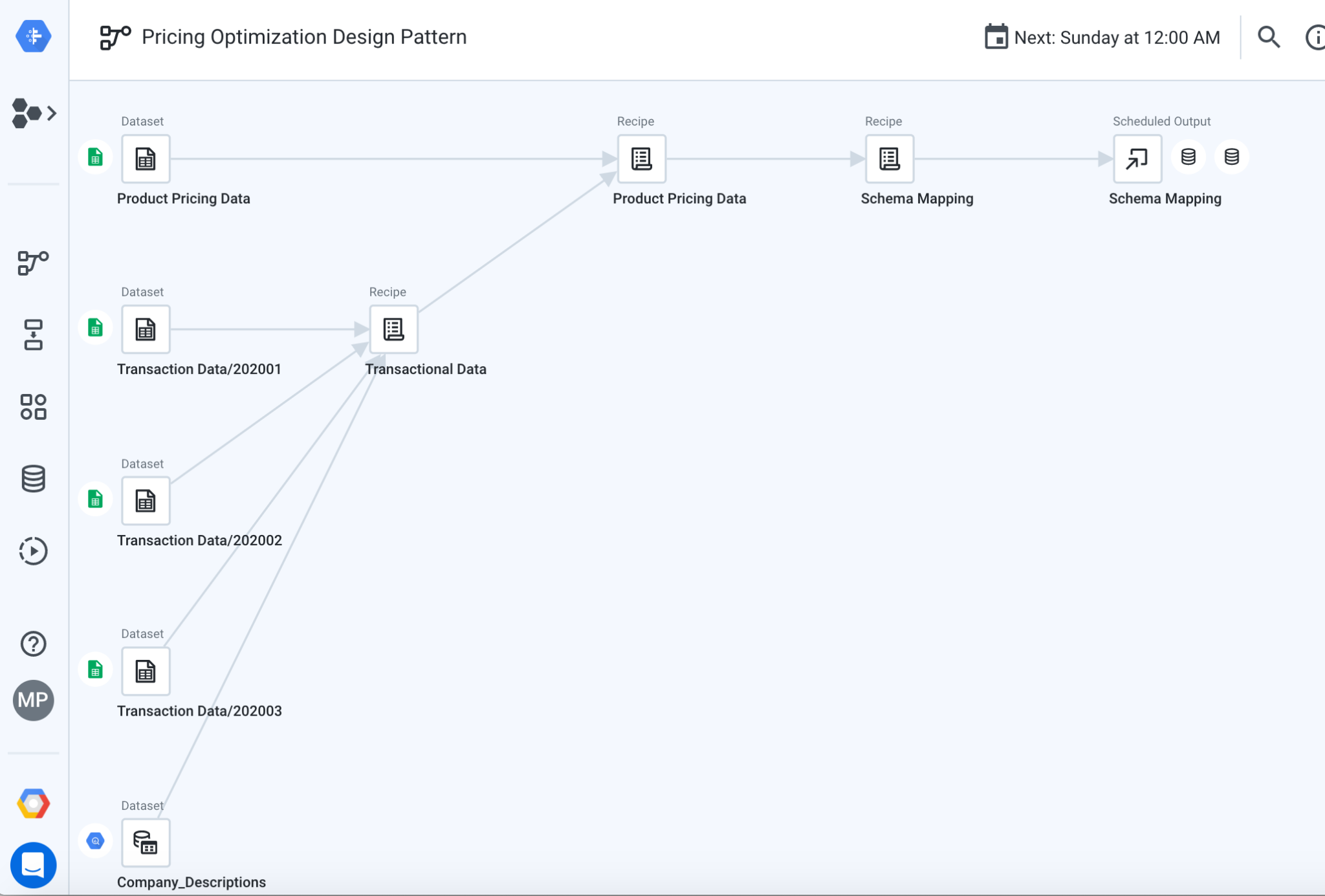Open the chat support bubble
This screenshot has height=896, width=1325.
(x=33, y=864)
